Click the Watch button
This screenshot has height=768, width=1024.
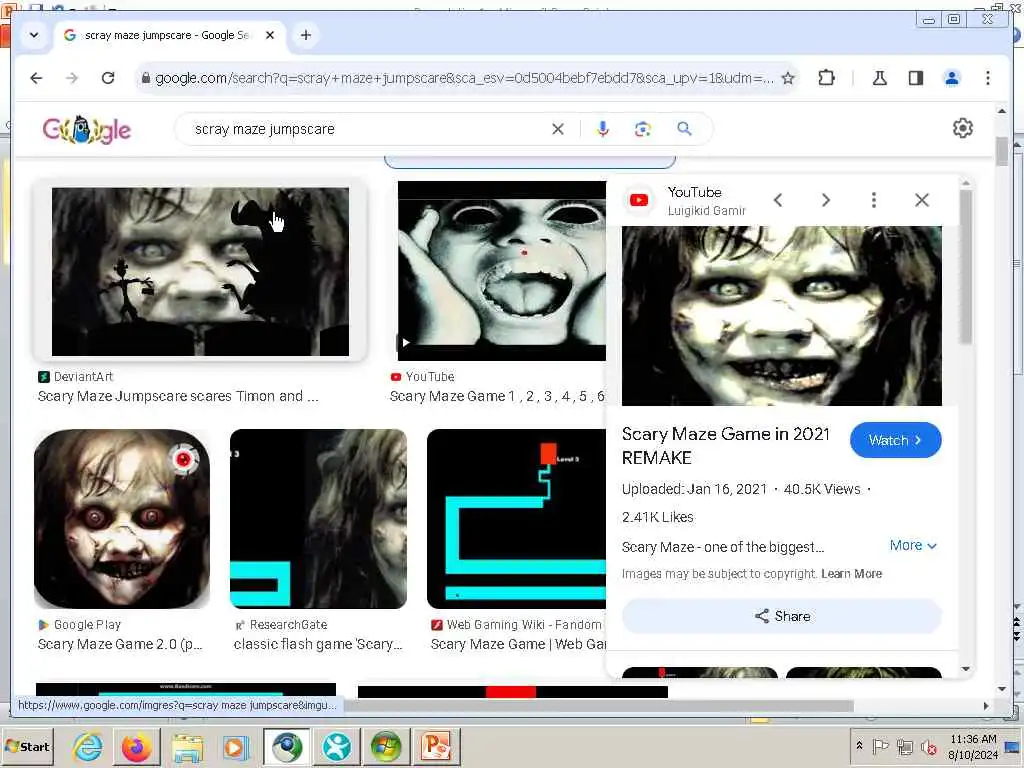pos(895,440)
